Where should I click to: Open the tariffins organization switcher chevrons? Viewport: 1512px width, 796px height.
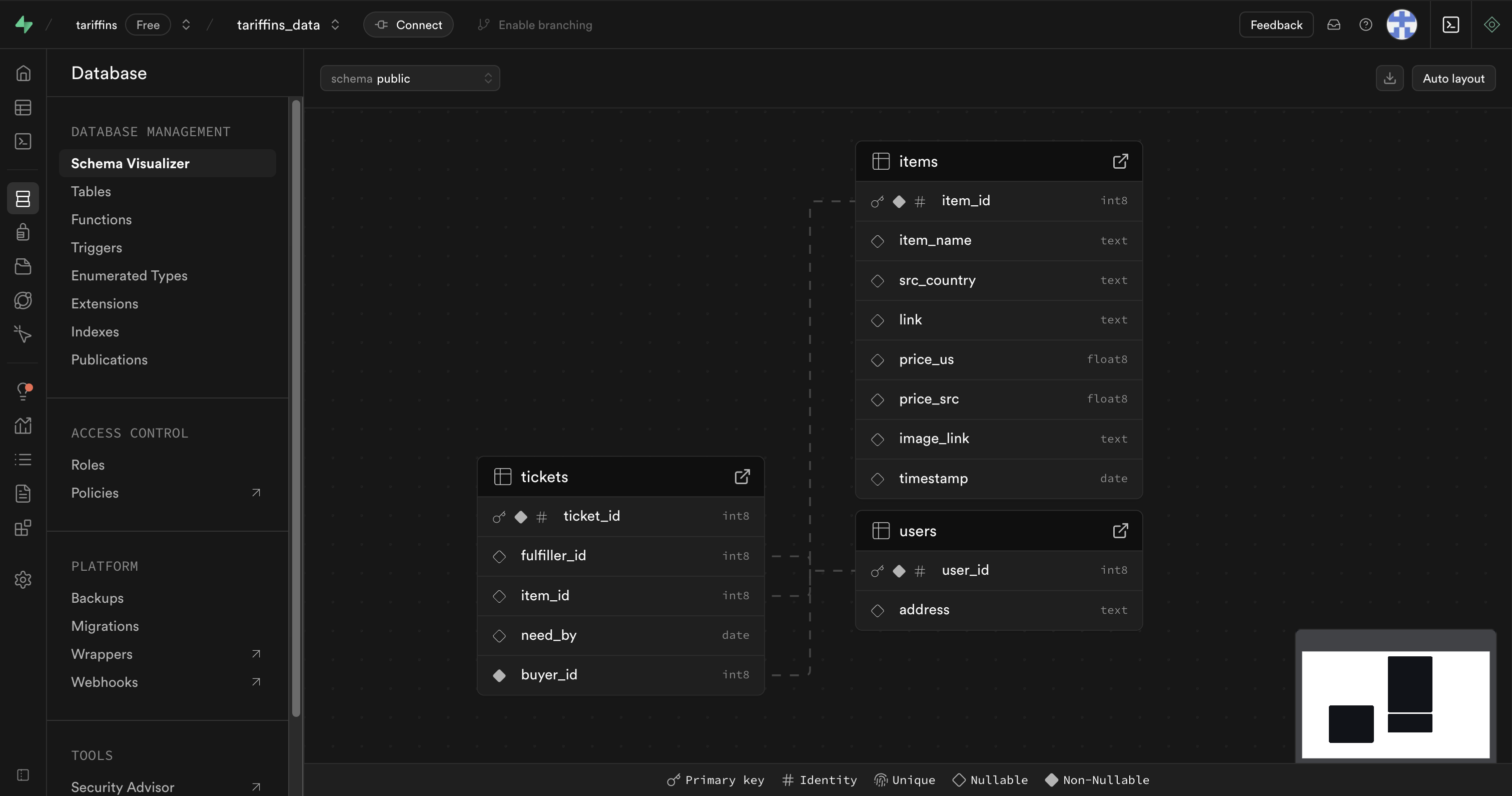pyautogui.click(x=186, y=25)
